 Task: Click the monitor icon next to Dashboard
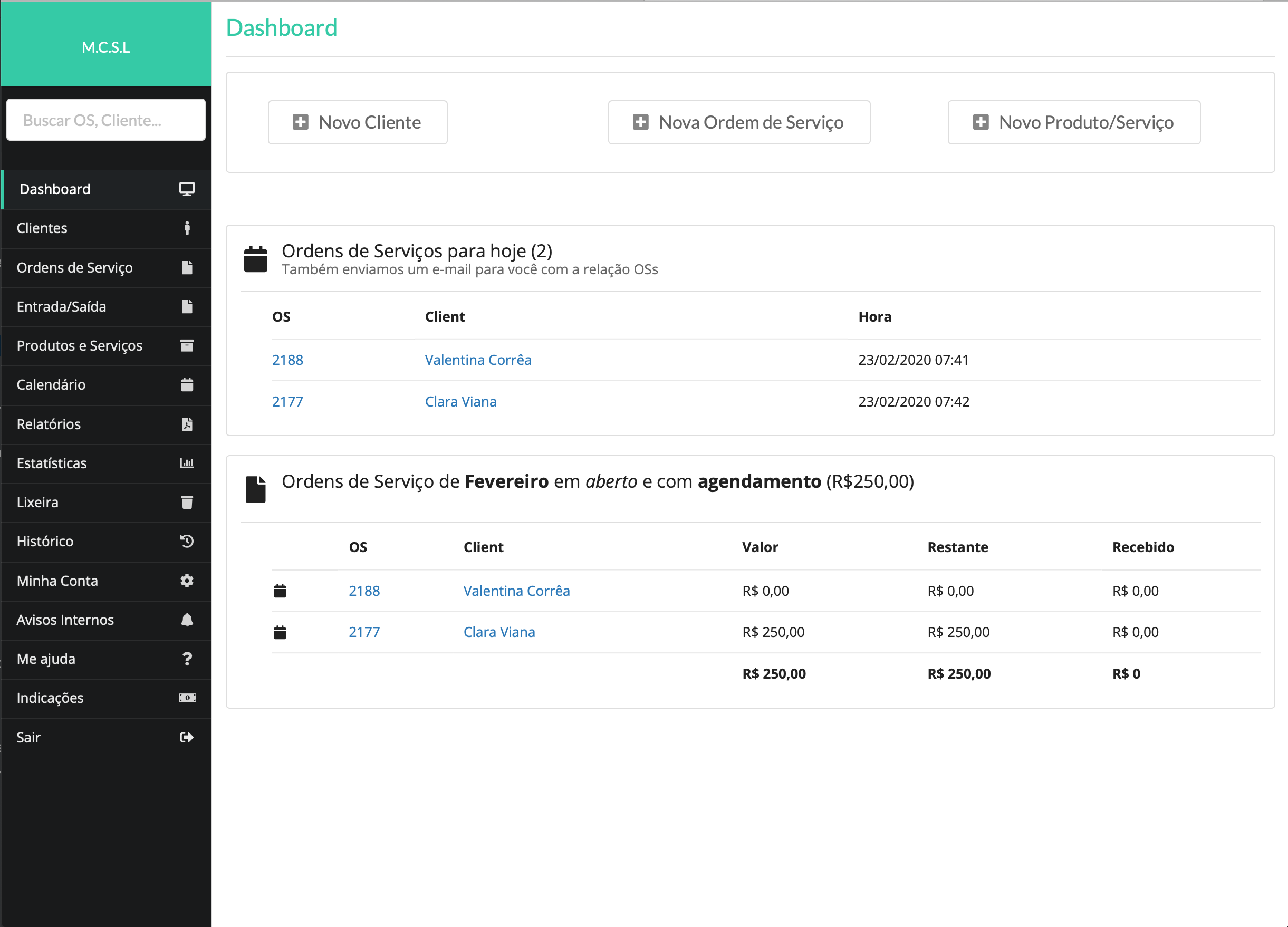pos(187,189)
